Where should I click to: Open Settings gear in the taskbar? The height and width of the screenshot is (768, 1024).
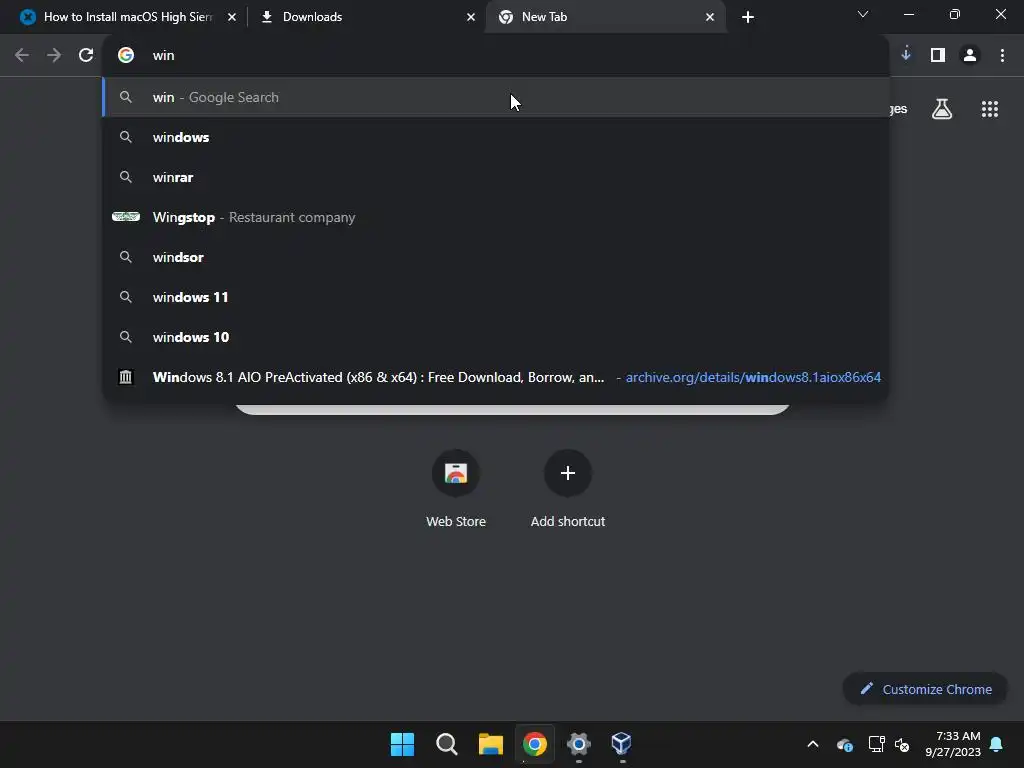(x=579, y=744)
